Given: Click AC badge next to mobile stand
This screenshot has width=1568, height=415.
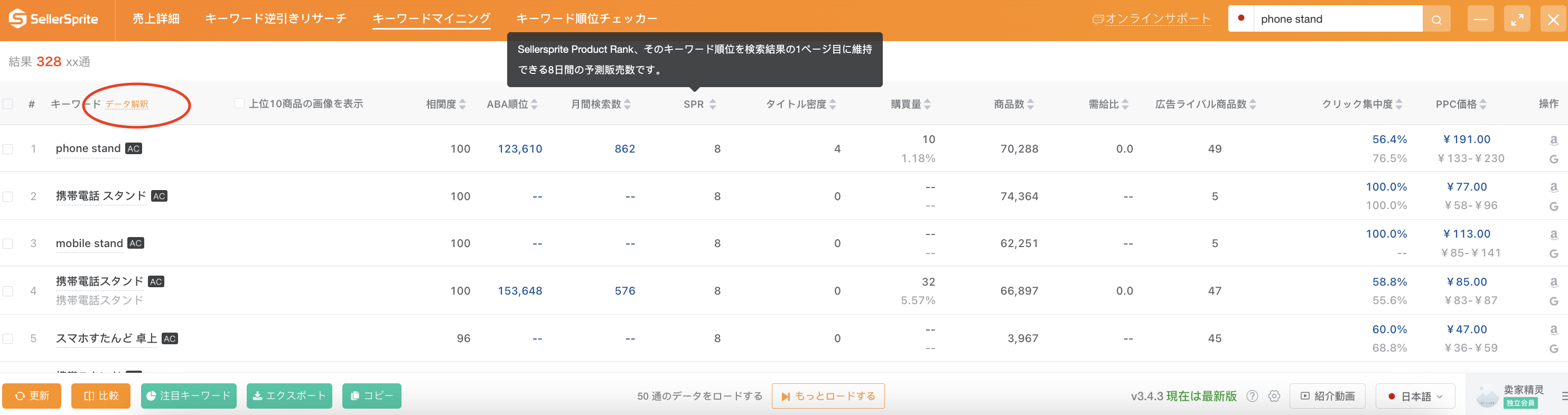Looking at the screenshot, I should pyautogui.click(x=136, y=243).
